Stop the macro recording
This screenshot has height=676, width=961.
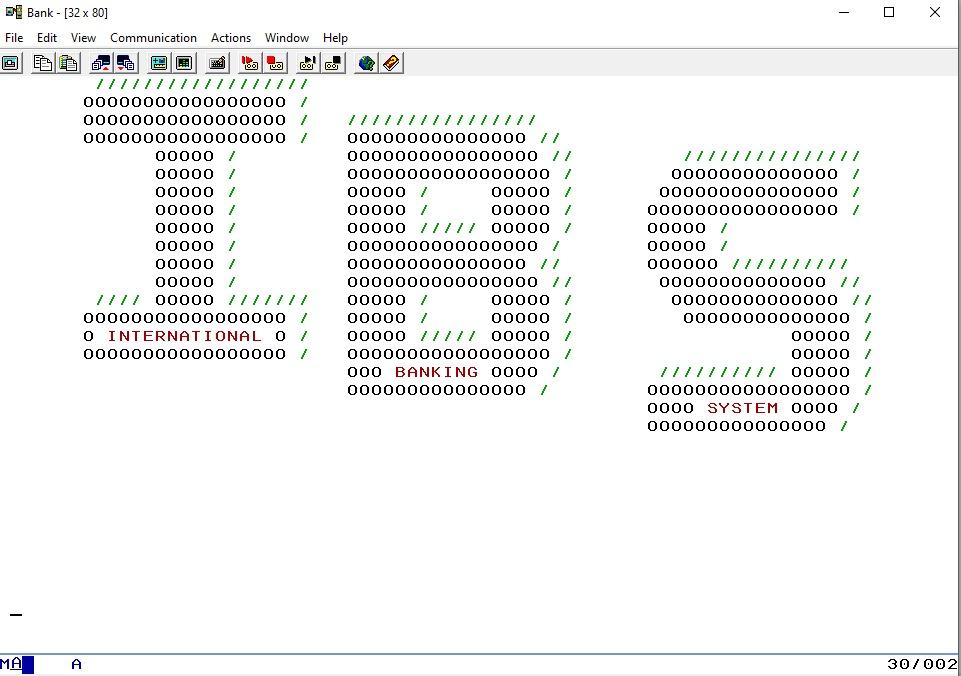click(275, 63)
